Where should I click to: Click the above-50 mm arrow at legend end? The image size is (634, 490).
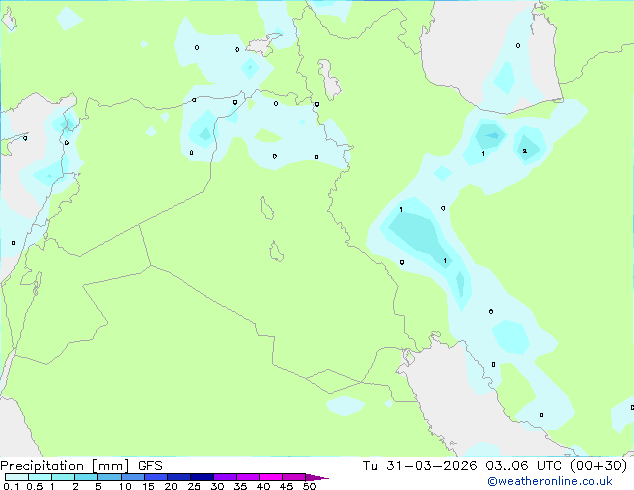(x=317, y=477)
